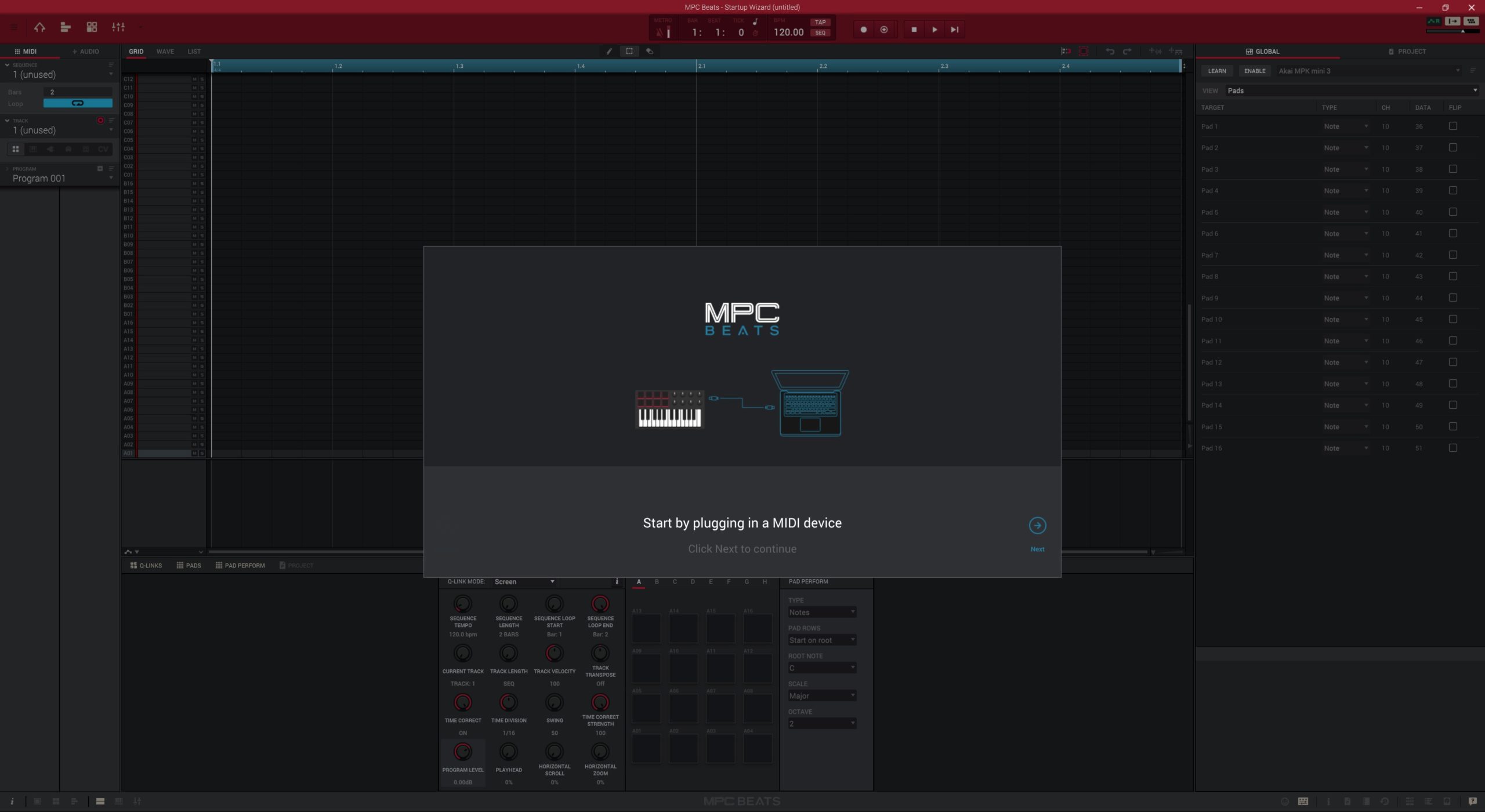
Task: Click the speech bubble help icon
Action: (1472, 802)
